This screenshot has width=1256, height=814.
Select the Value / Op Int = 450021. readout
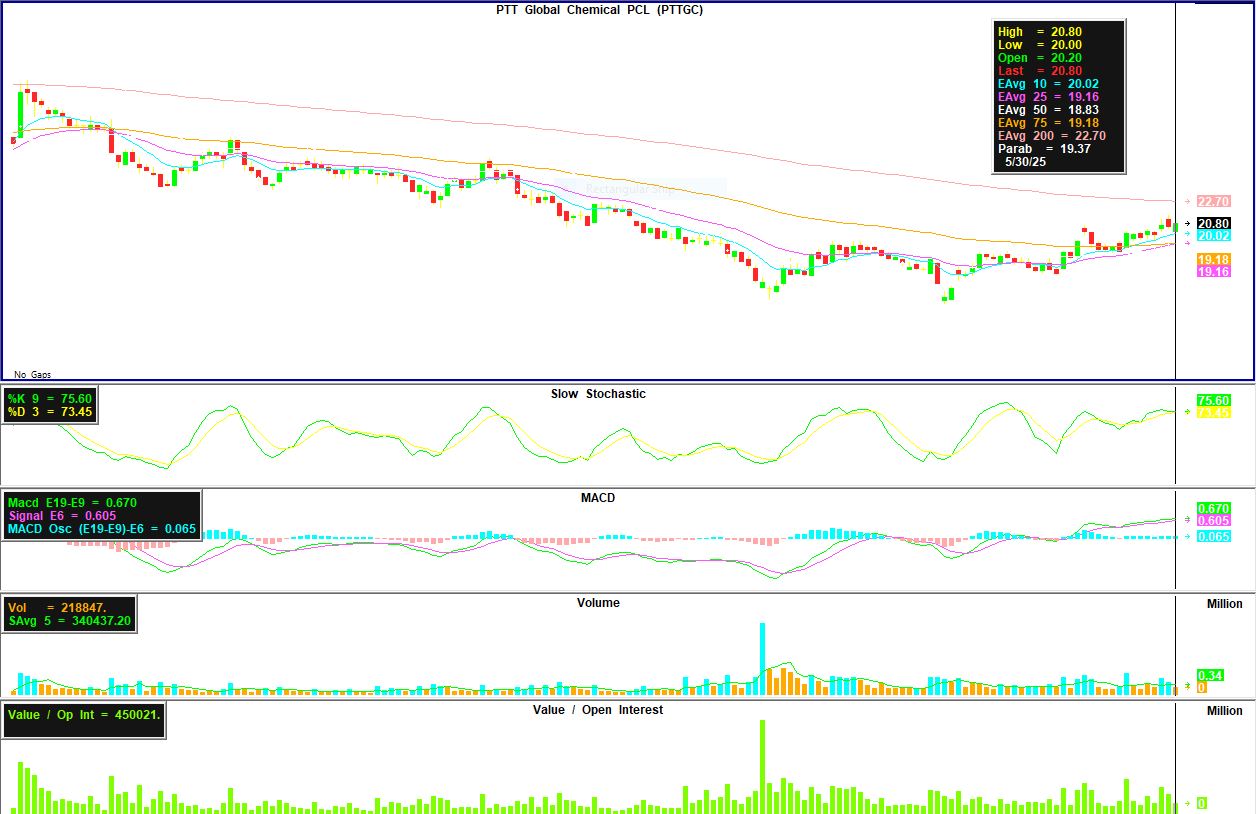83,714
